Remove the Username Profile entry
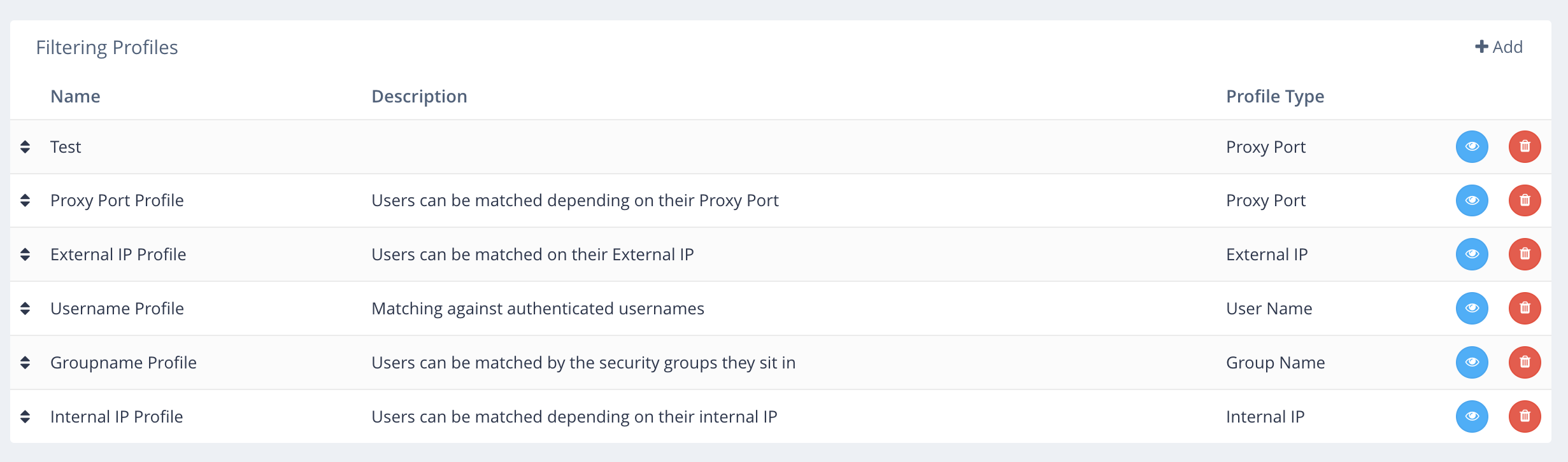This screenshot has width=1568, height=462. (x=1524, y=309)
